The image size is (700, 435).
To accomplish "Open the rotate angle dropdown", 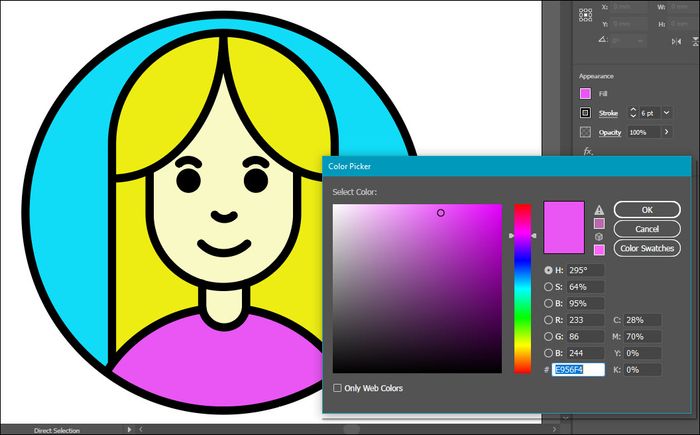I will pos(641,40).
